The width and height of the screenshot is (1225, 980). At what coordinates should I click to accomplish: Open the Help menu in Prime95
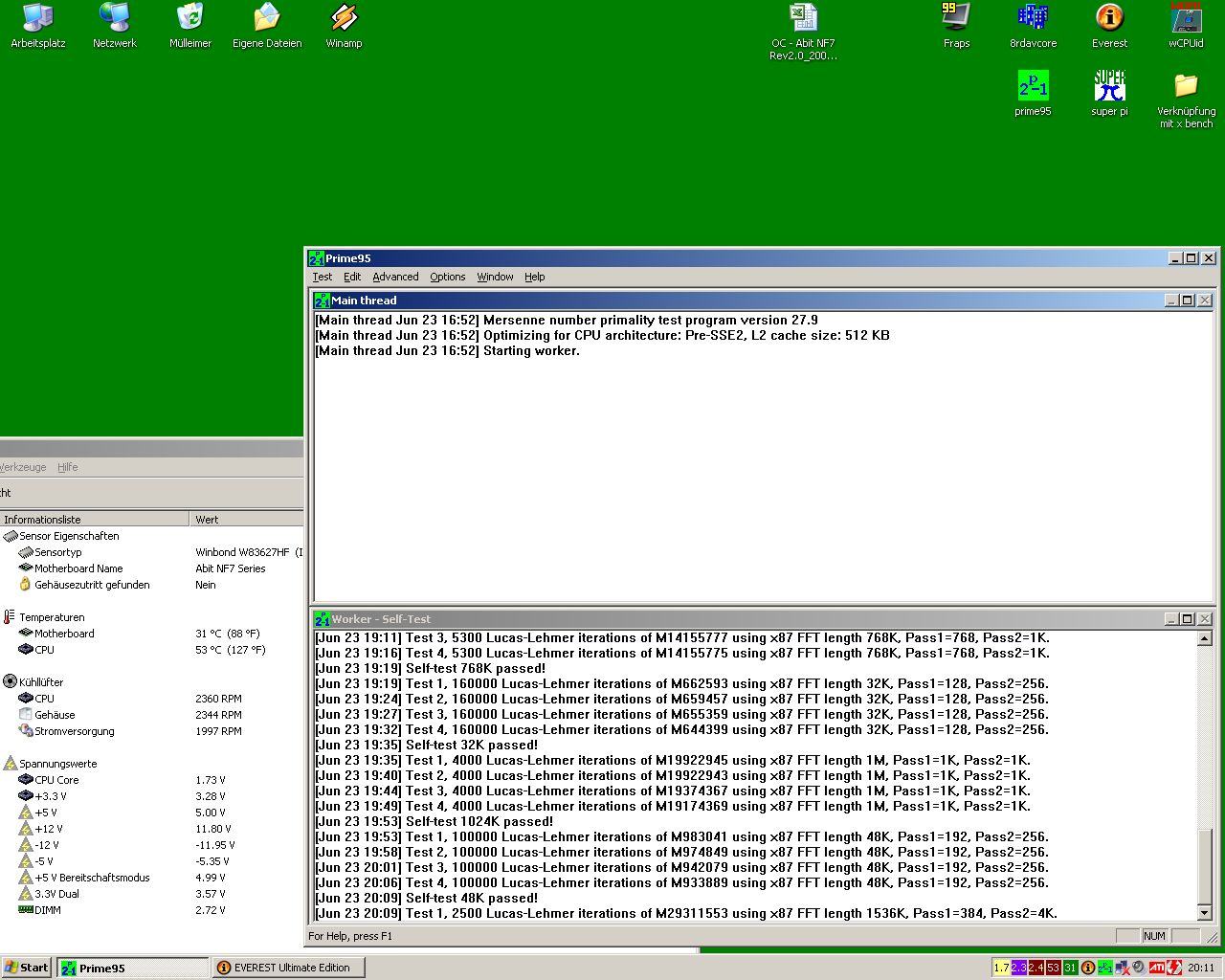[534, 277]
